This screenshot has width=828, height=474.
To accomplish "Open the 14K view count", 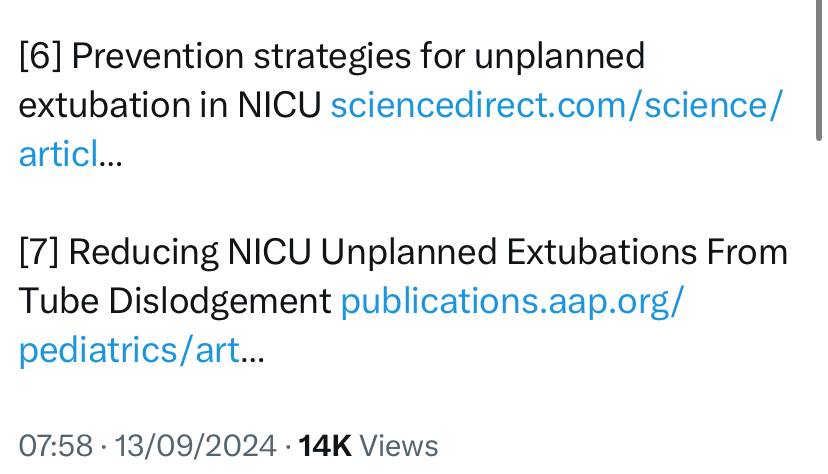I will (325, 445).
